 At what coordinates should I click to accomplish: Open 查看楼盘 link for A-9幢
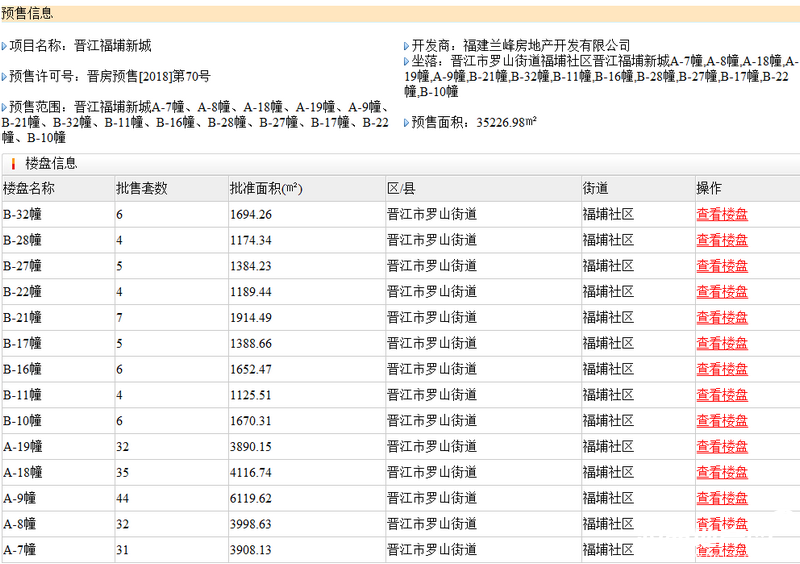pyautogui.click(x=722, y=498)
